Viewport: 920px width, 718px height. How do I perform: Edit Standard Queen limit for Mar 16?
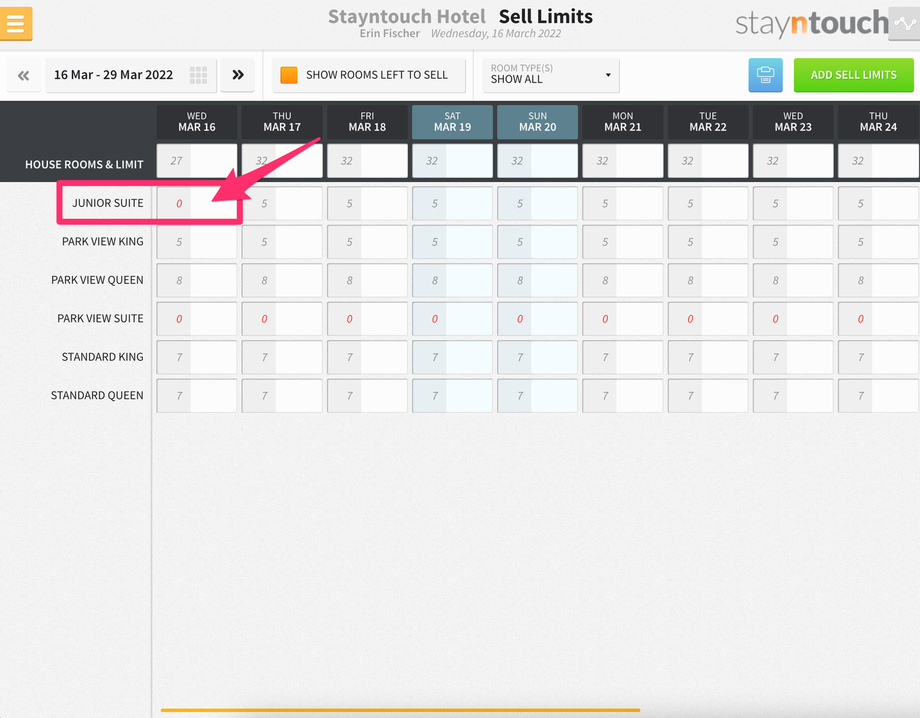pos(214,395)
